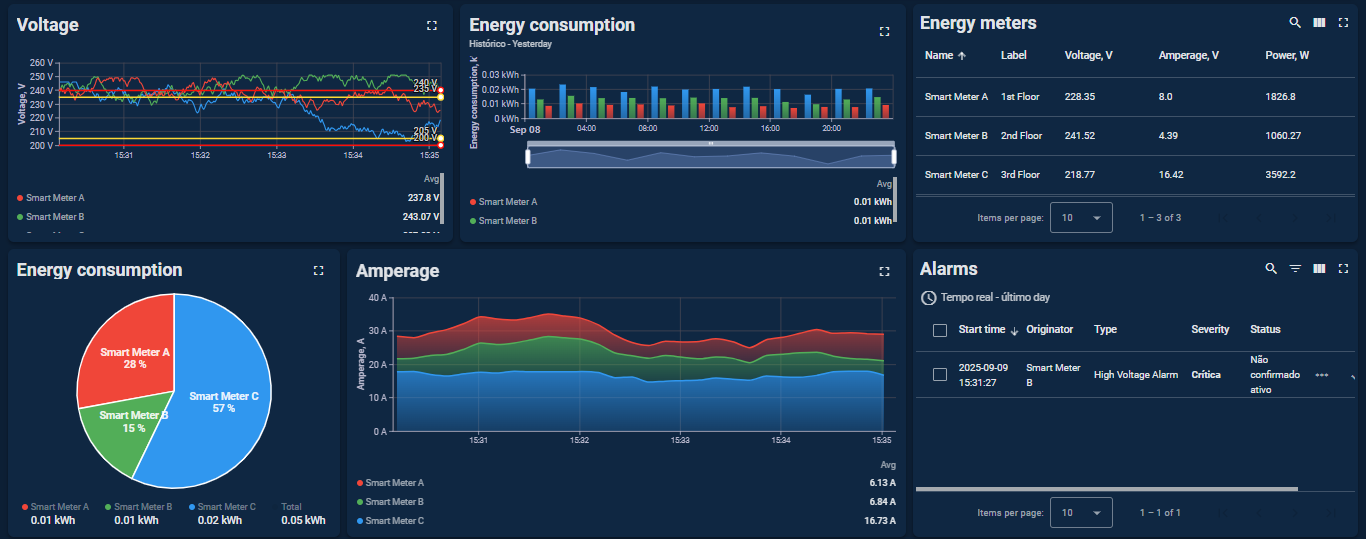Open search in Energy meters panel
Screen dimensions: 1366x539
coord(1295,22)
